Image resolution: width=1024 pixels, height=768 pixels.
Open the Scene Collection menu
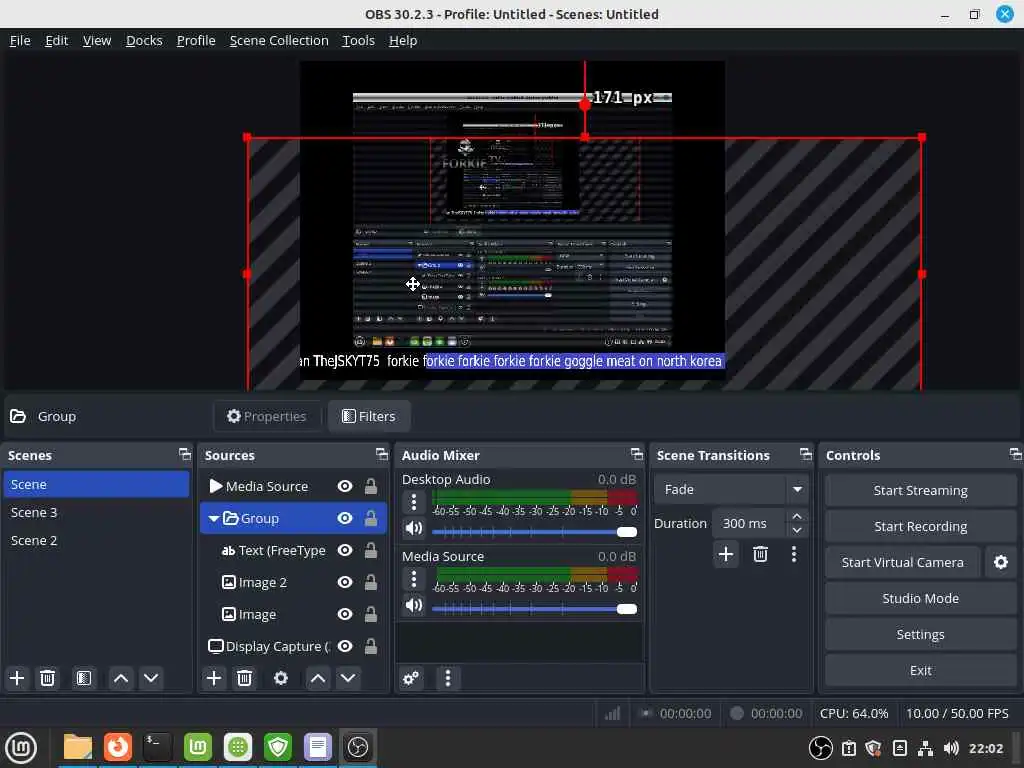pyautogui.click(x=279, y=40)
